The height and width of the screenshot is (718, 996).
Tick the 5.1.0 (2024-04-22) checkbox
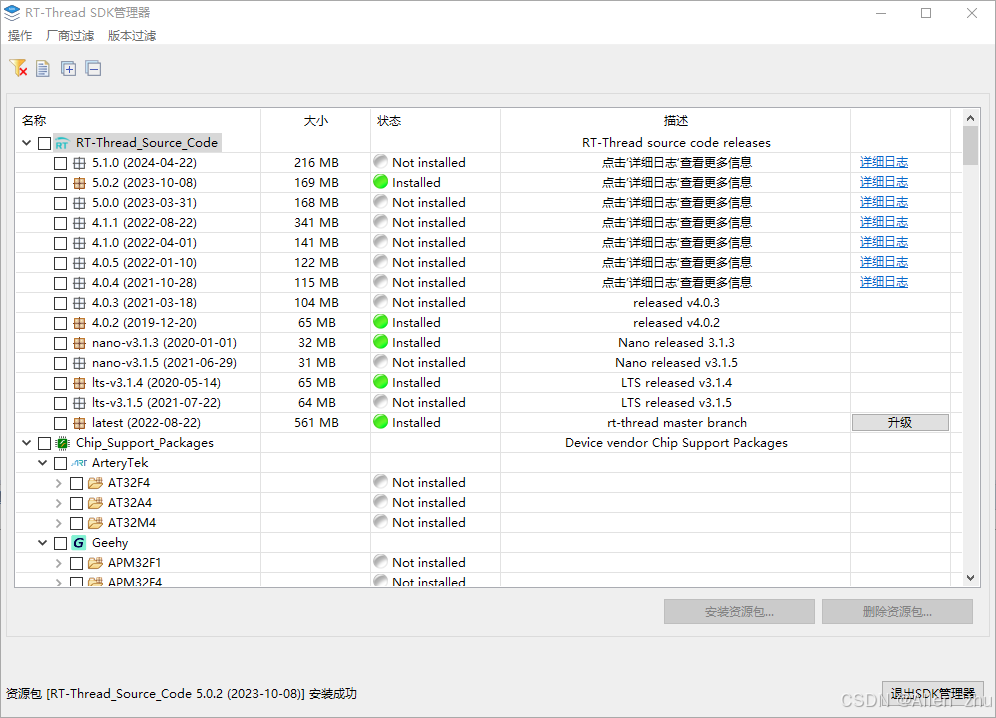60,163
